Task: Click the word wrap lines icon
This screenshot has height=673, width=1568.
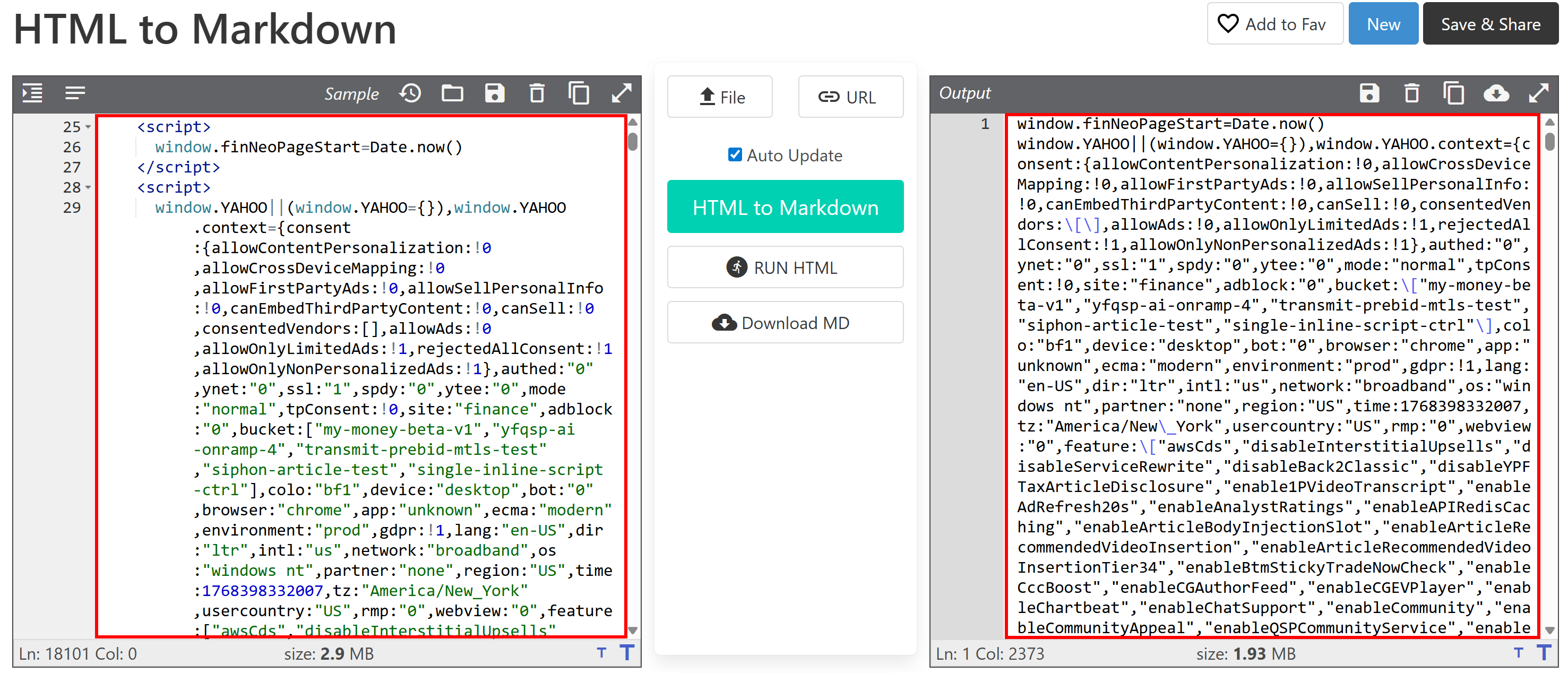Action: [x=75, y=93]
